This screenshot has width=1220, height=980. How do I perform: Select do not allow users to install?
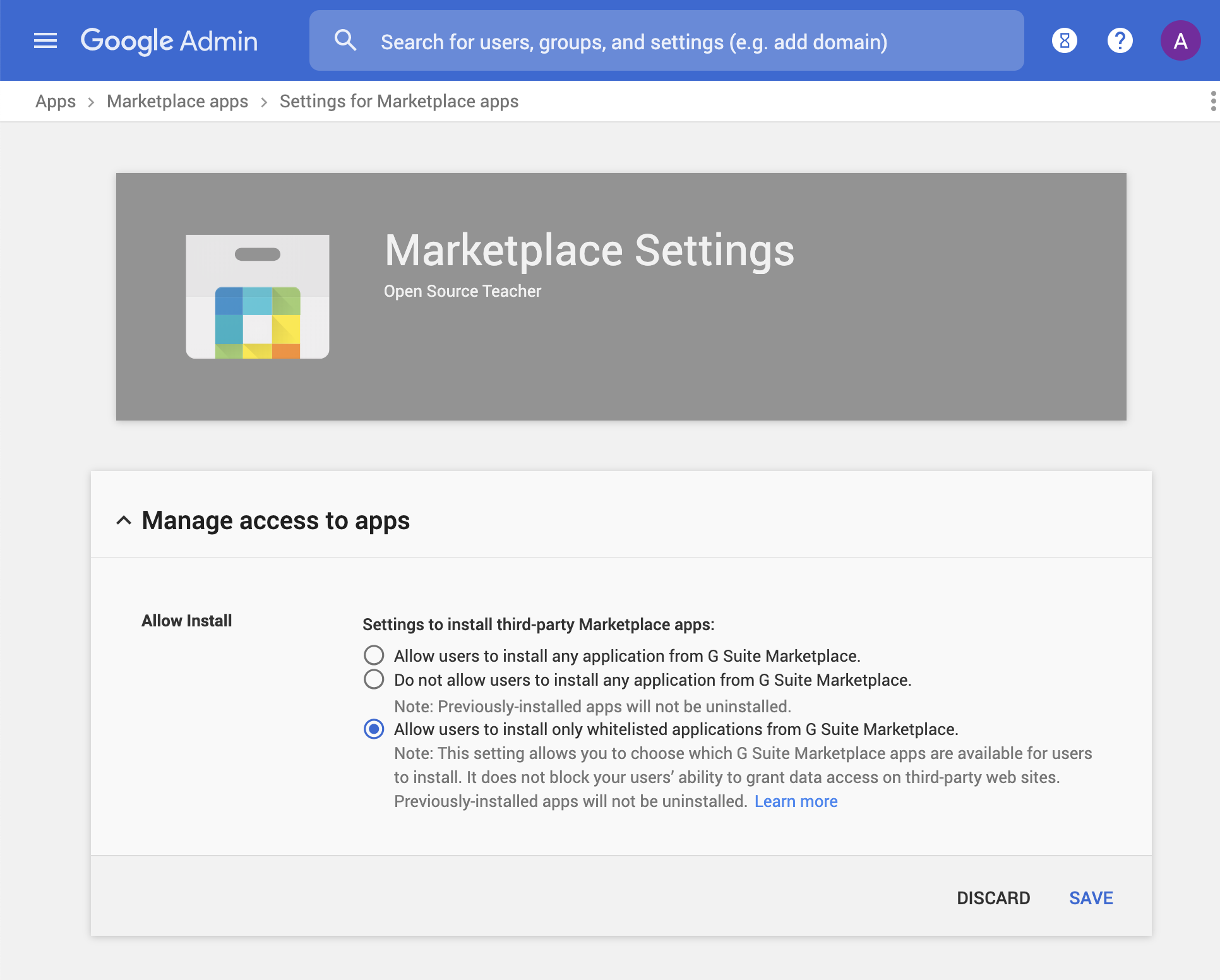374,679
